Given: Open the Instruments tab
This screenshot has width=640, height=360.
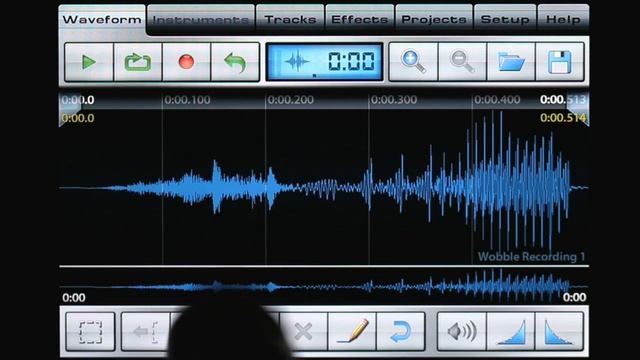Looking at the screenshot, I should click(201, 19).
